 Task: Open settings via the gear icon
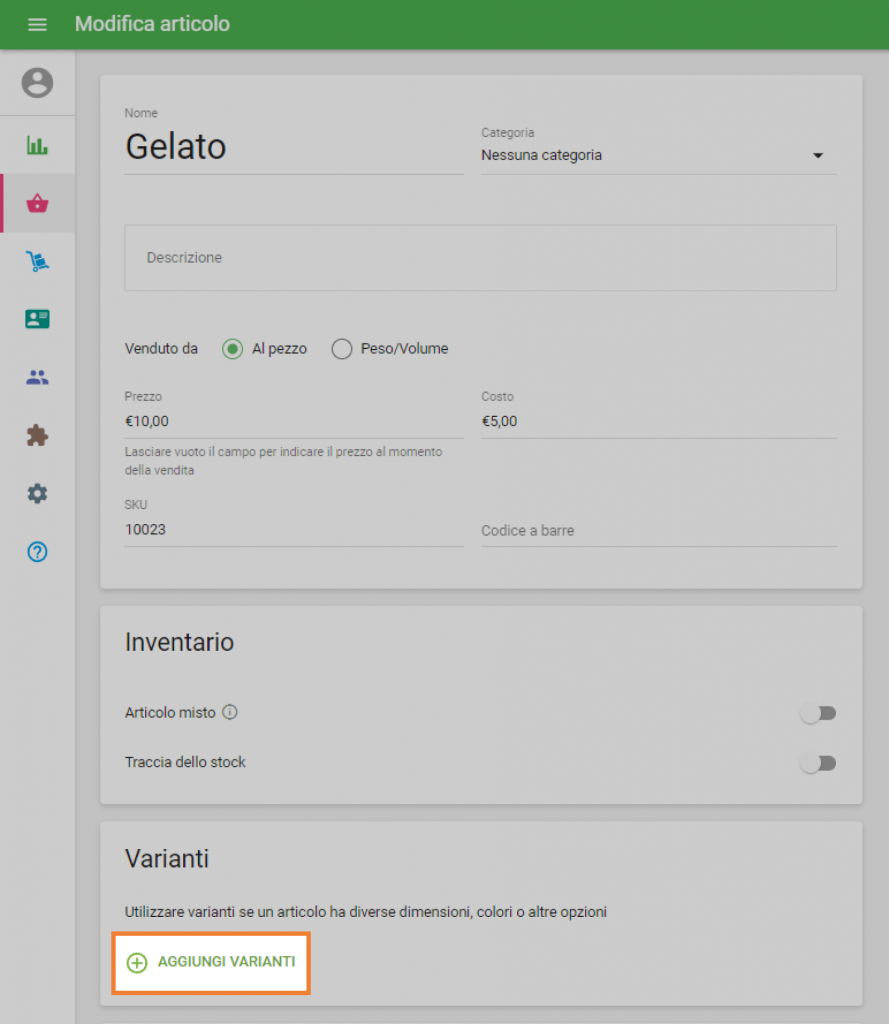(37, 493)
